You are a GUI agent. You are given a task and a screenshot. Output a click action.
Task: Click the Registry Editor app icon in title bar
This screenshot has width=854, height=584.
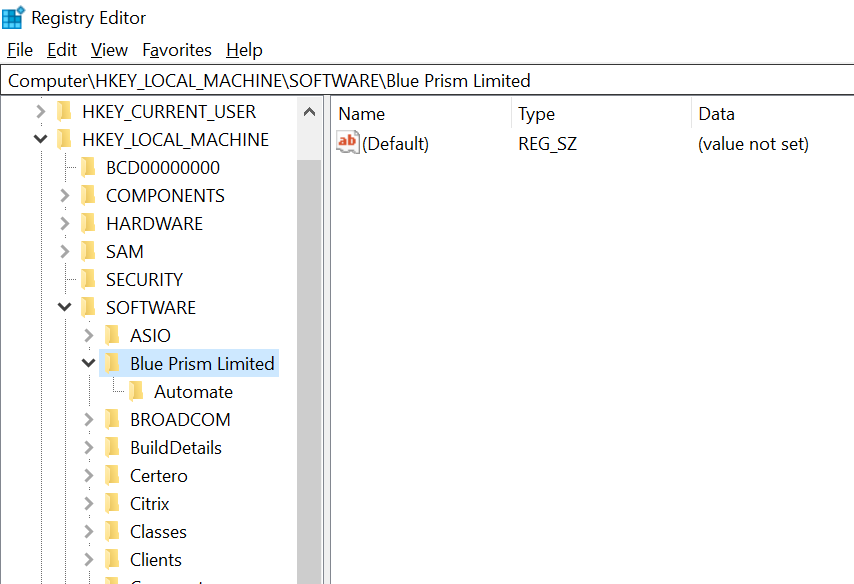pos(14,18)
